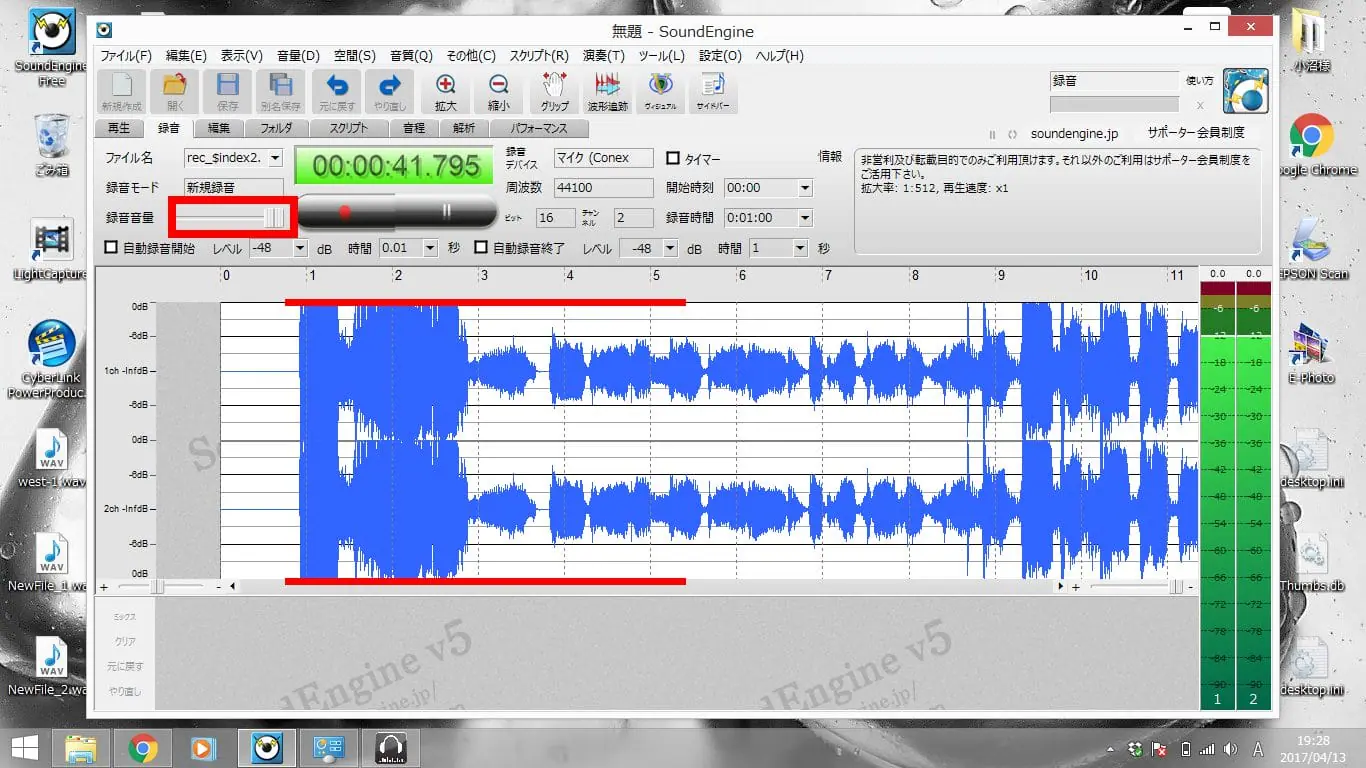Expand the auto-stop 時間 1 dropdown
Image resolution: width=1366 pixels, height=768 pixels.
pos(799,248)
